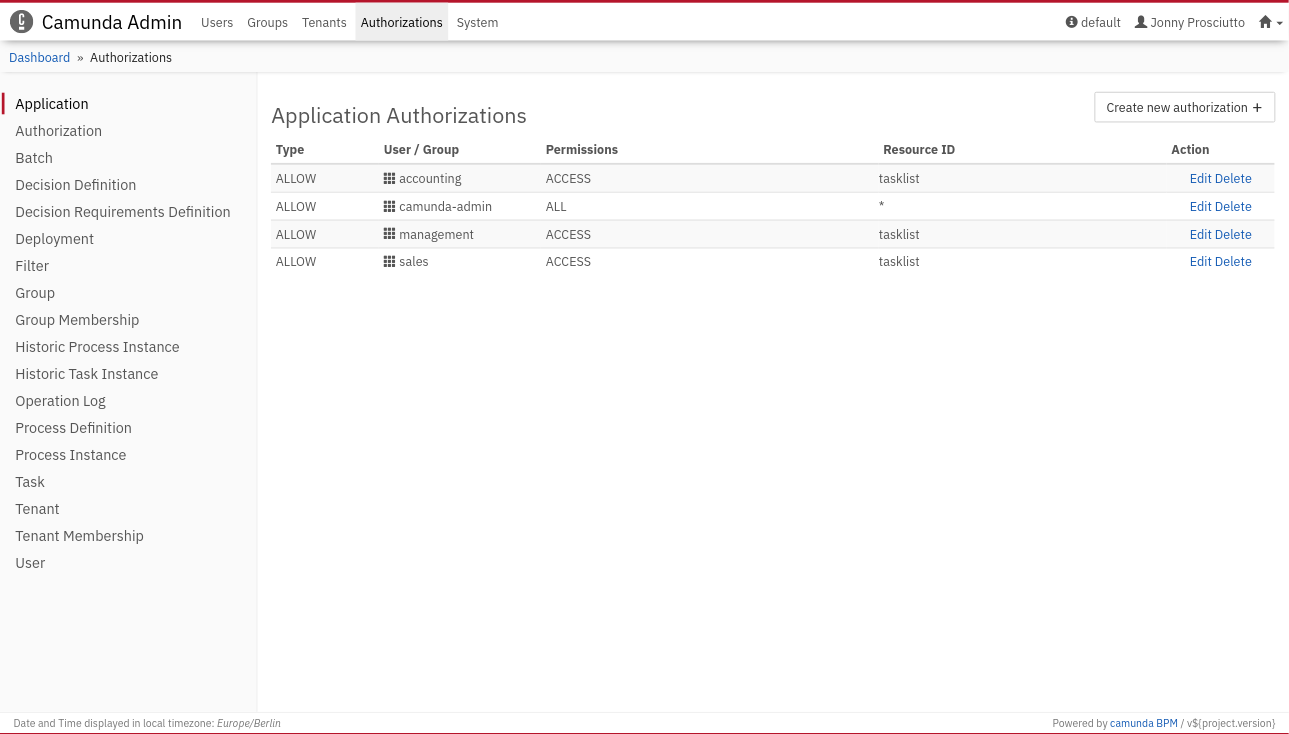Select Deployment in the sidebar
Viewport: 1289px width, 734px height.
[x=55, y=239]
